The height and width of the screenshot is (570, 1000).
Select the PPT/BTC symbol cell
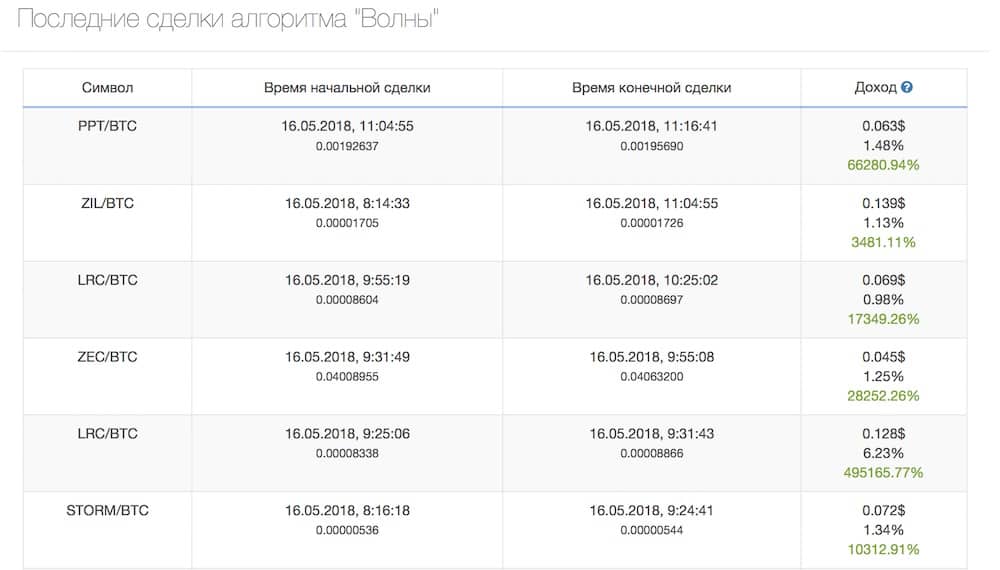[107, 126]
